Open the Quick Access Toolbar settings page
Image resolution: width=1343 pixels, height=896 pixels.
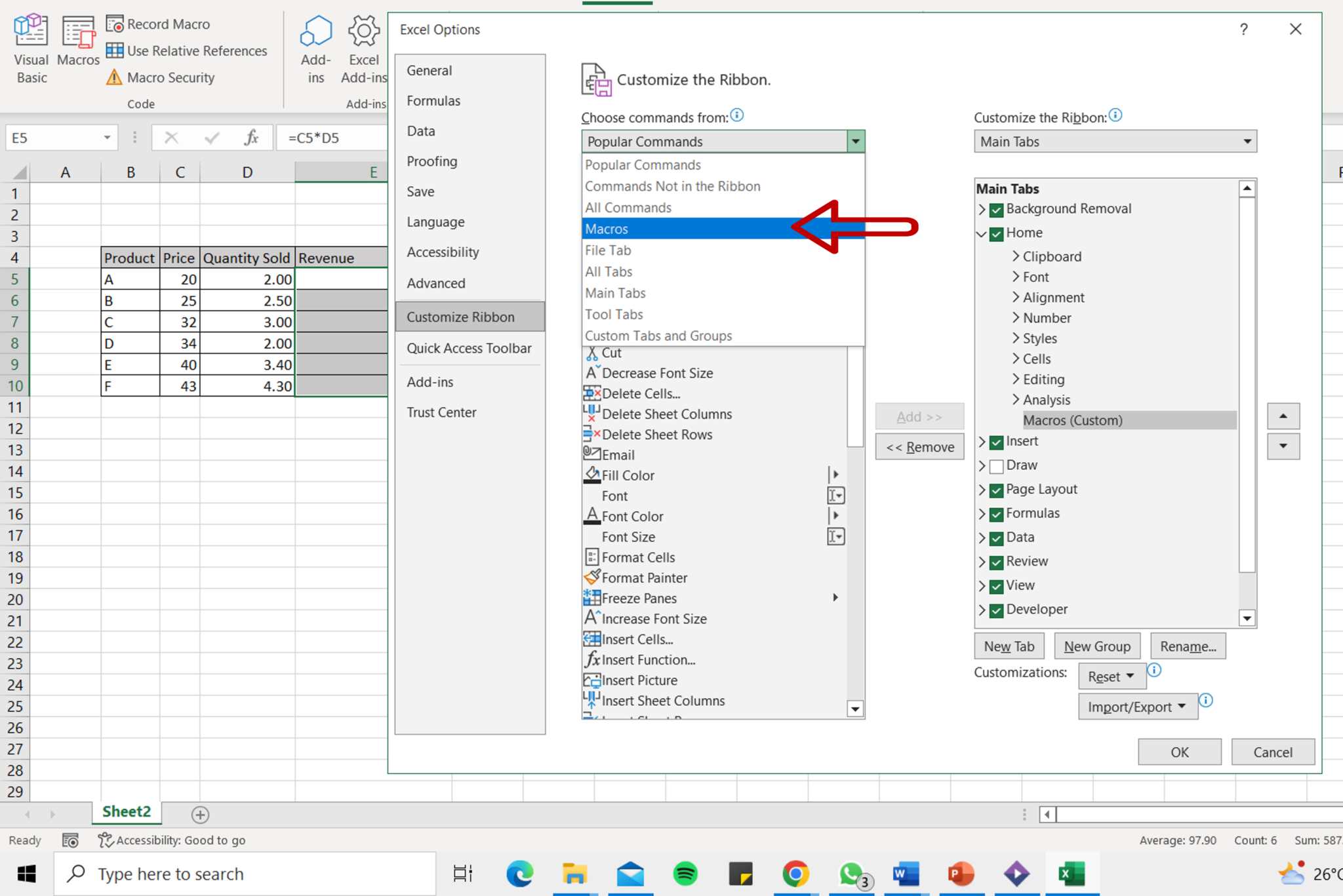pos(470,348)
